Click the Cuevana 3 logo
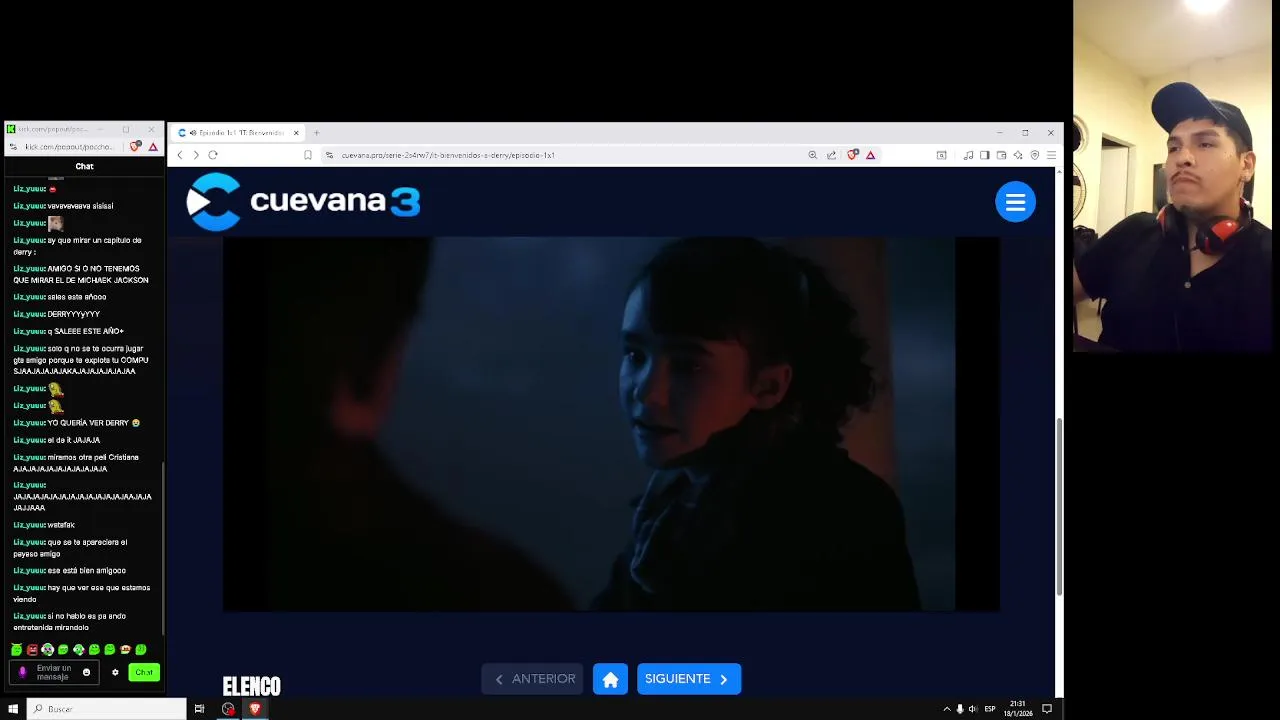 tap(303, 202)
